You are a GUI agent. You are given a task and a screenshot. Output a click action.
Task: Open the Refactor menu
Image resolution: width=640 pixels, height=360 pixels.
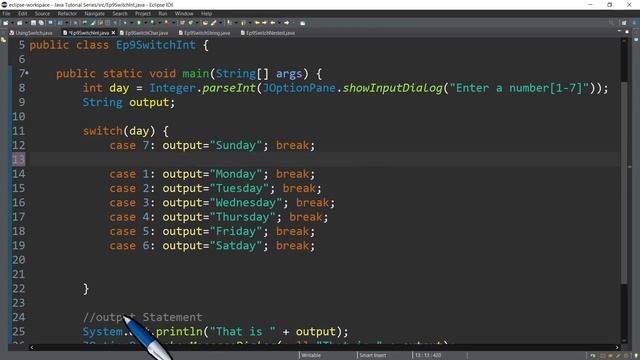pyautogui.click(x=67, y=13)
